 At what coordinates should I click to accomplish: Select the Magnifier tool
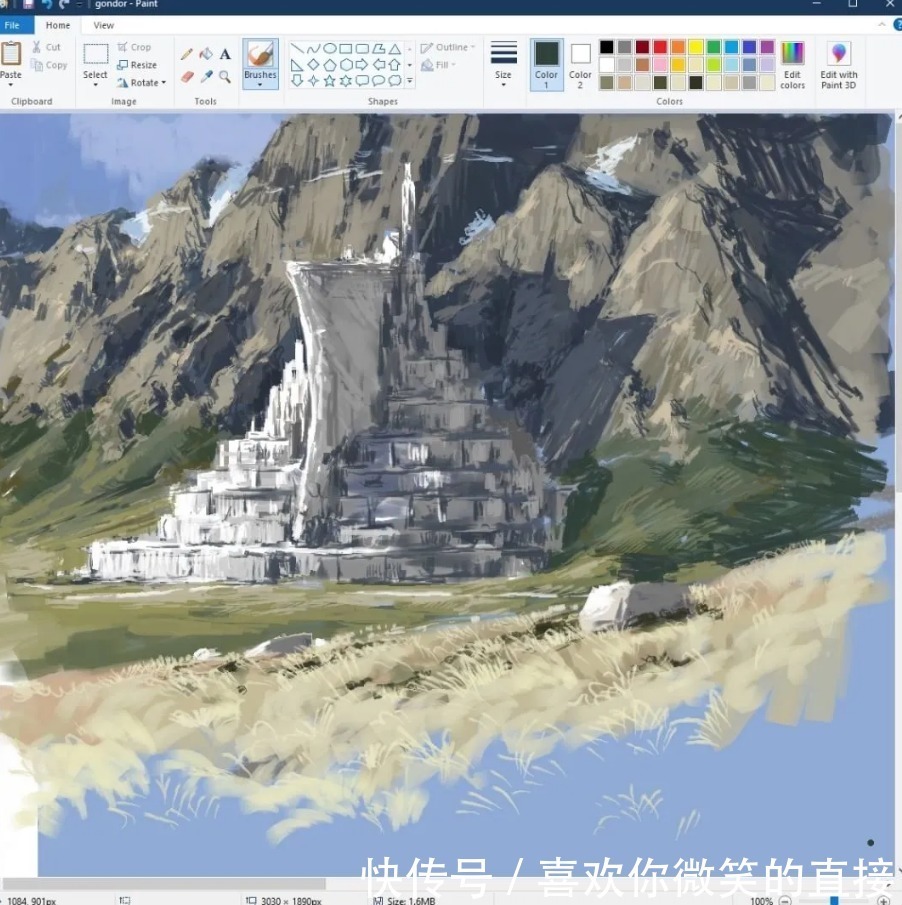(224, 75)
